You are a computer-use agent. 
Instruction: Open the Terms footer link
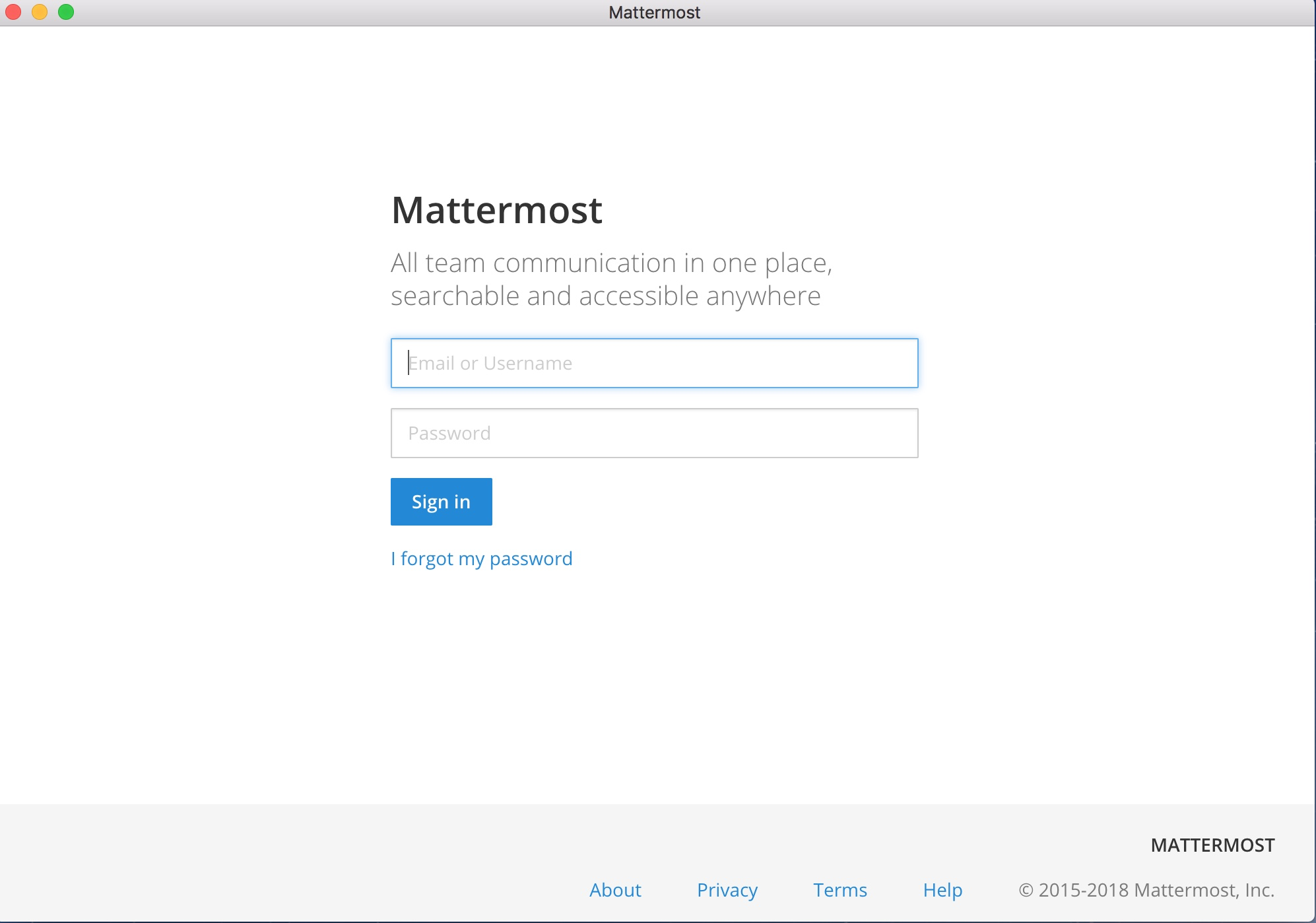(x=840, y=890)
